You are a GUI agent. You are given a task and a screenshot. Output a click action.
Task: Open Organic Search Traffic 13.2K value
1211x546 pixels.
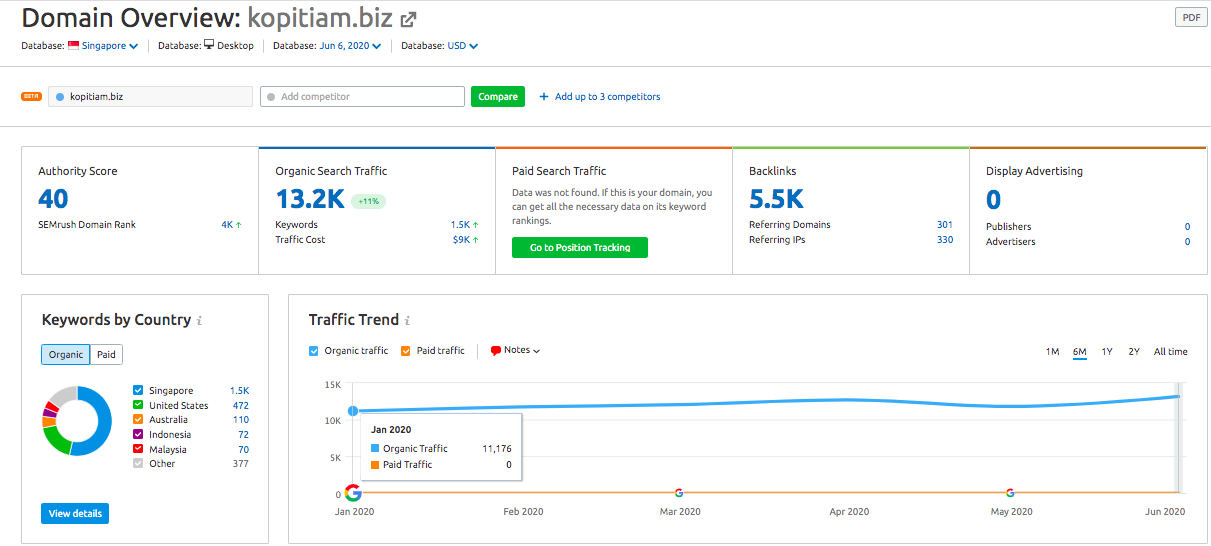[x=310, y=199]
